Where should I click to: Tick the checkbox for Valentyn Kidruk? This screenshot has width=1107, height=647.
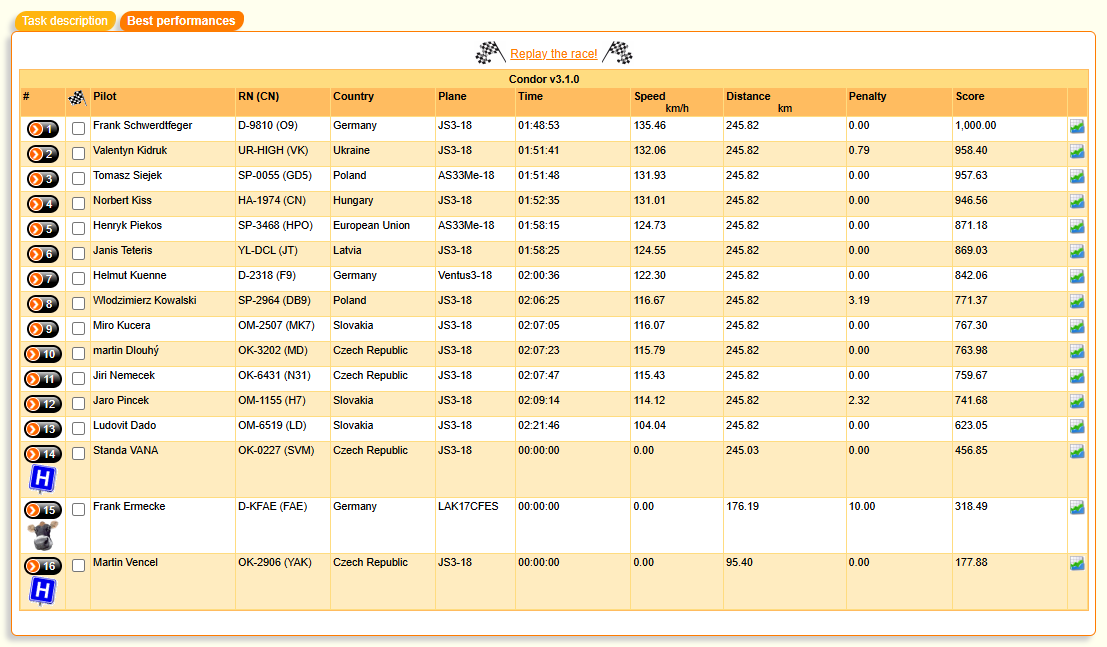point(78,153)
